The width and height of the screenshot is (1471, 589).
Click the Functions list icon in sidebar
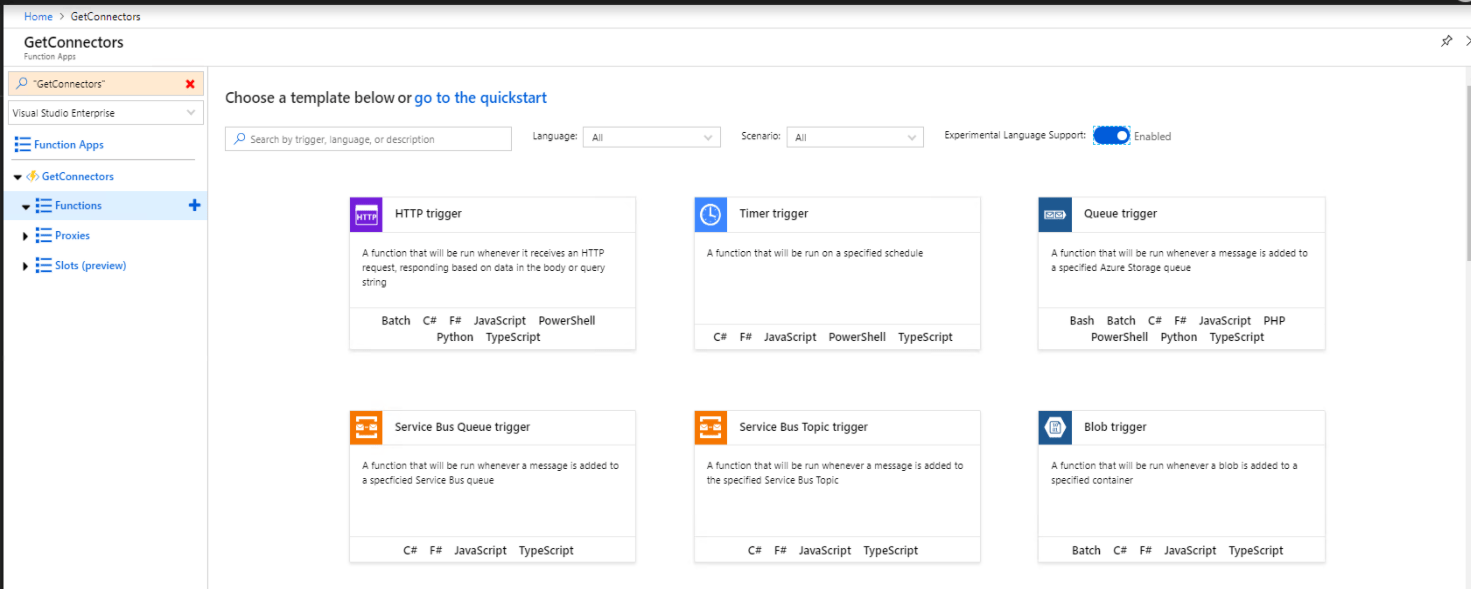click(x=43, y=205)
